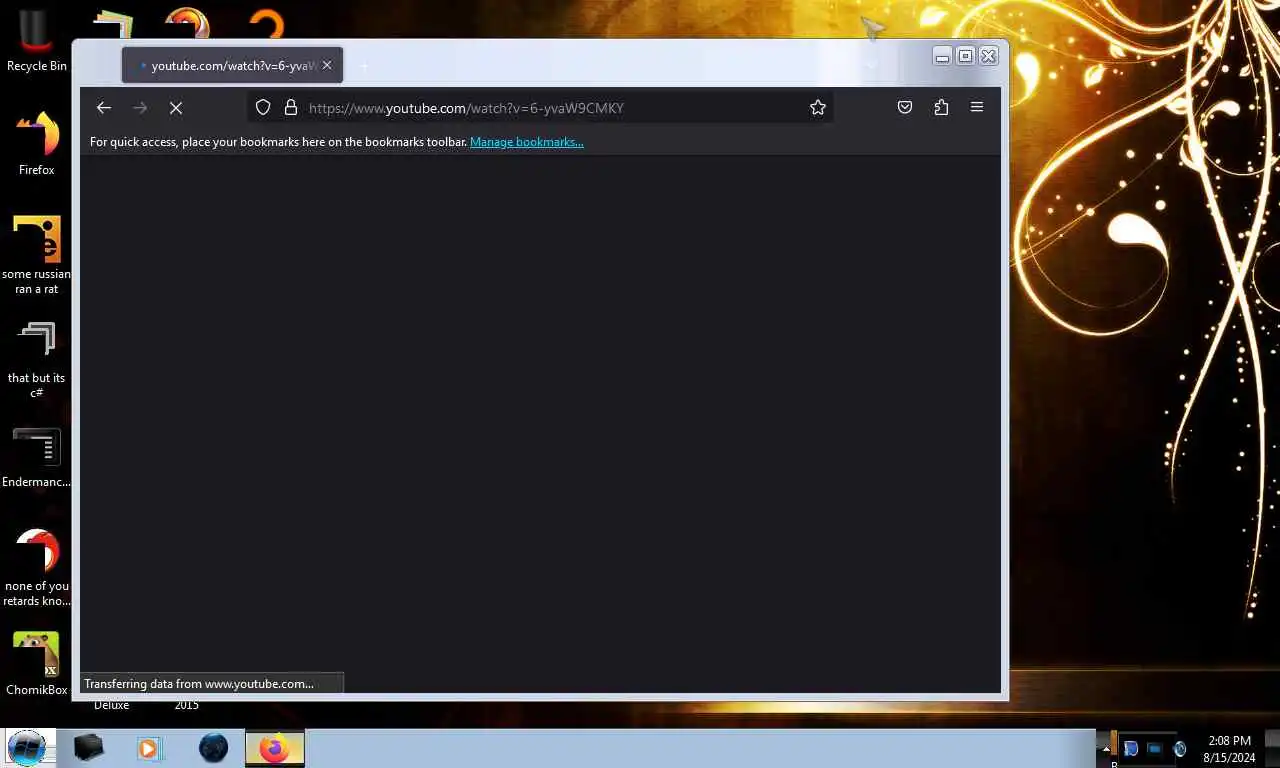Open the Windows Start orb

27,747
